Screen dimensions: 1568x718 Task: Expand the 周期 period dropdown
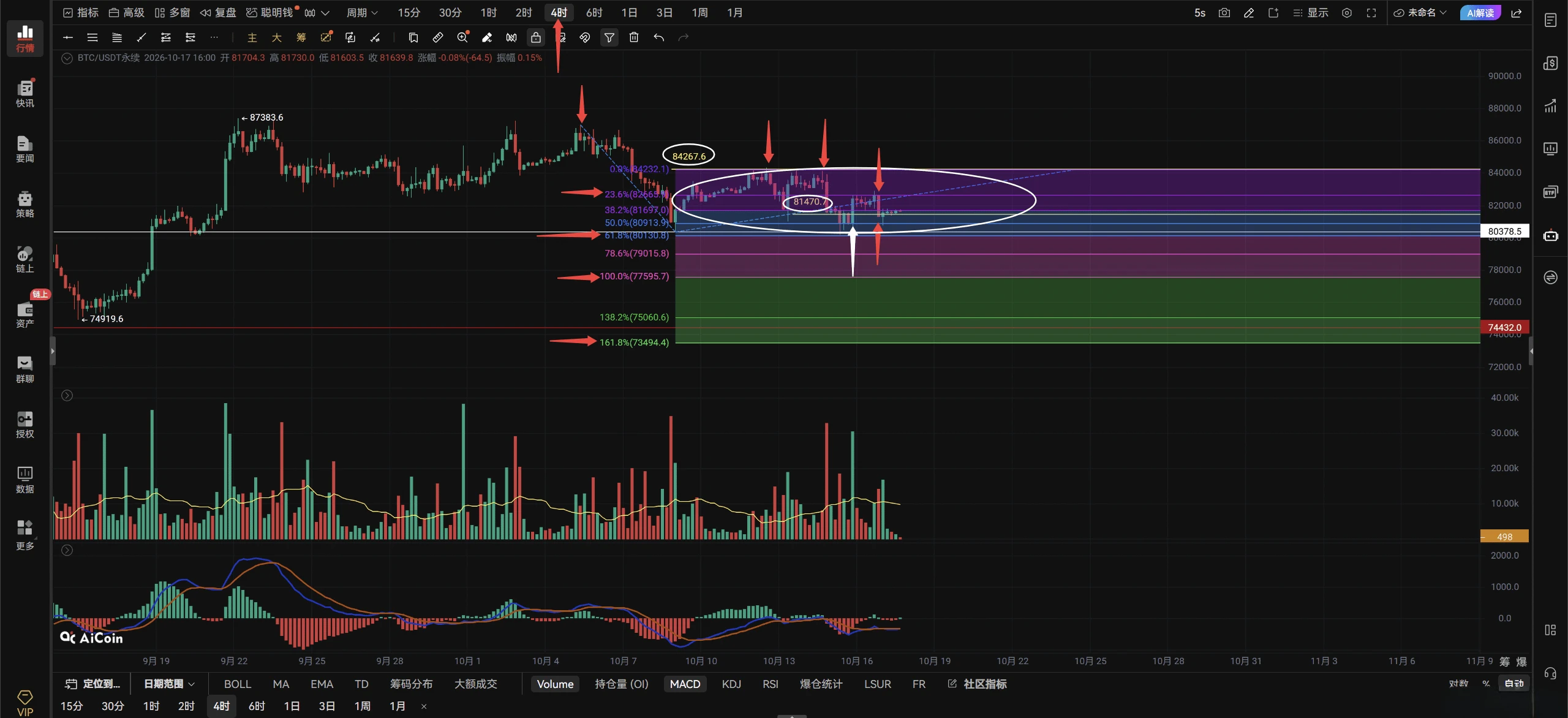point(362,13)
